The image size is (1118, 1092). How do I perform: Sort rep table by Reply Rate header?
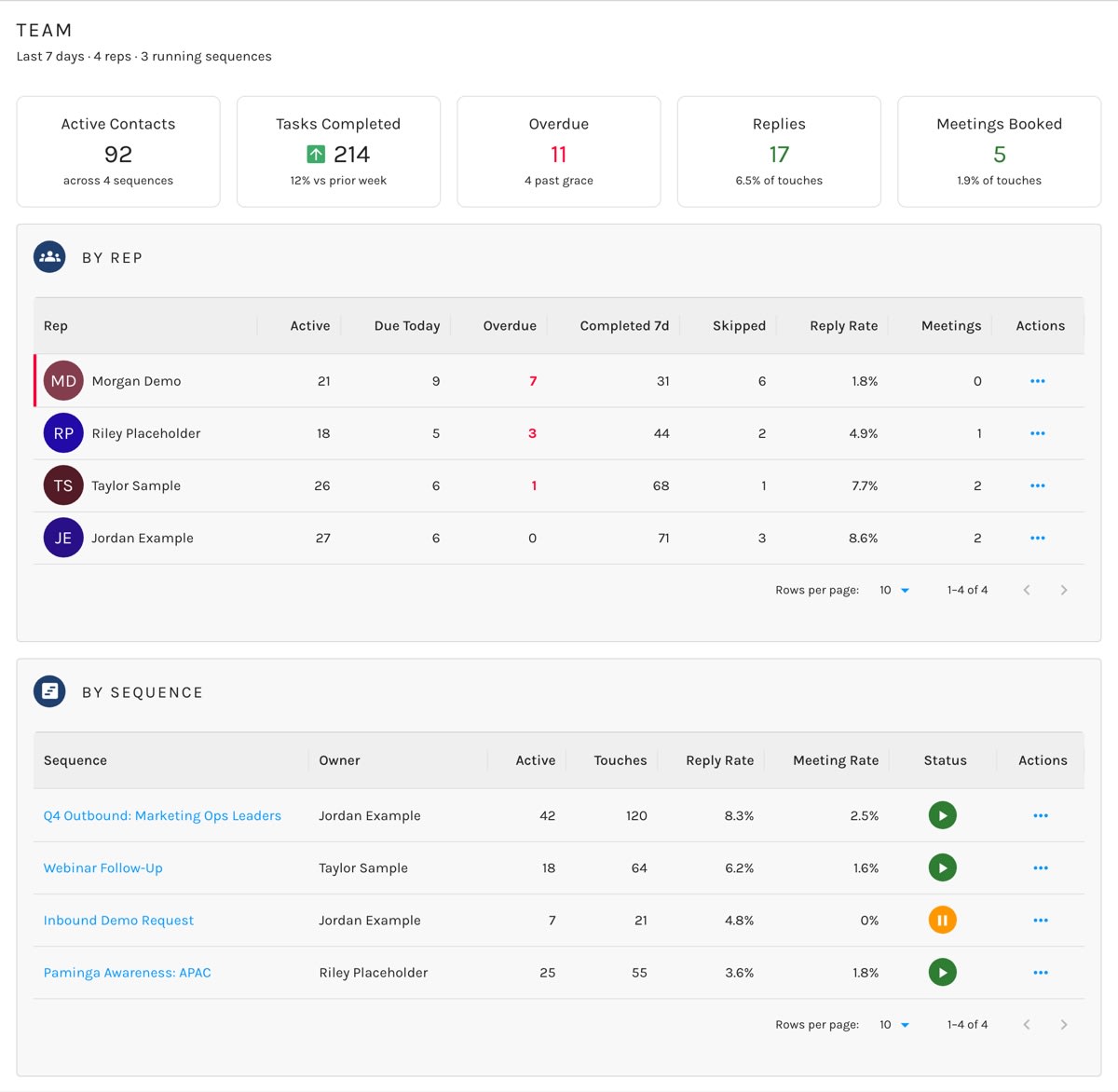click(844, 325)
